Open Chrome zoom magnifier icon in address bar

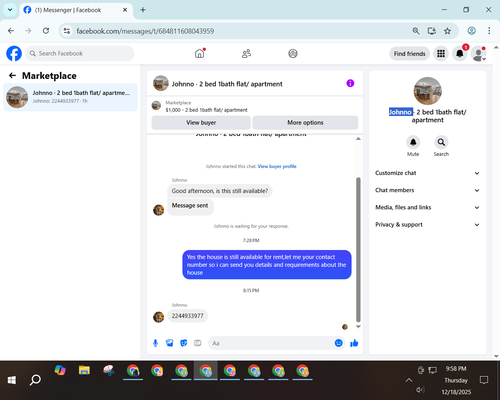[416, 31]
